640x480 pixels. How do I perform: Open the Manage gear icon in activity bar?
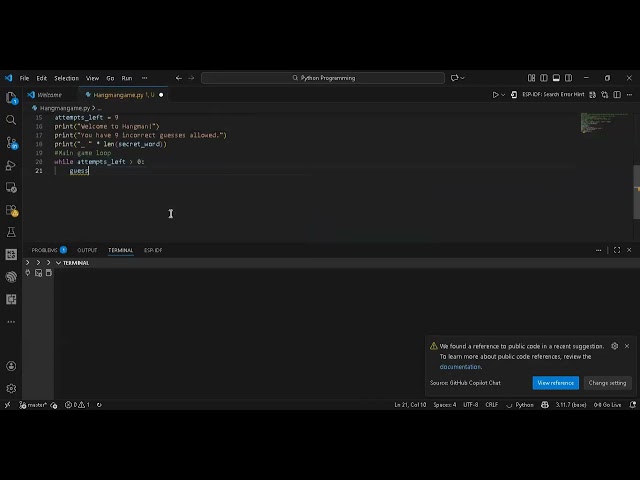pyautogui.click(x=11, y=388)
